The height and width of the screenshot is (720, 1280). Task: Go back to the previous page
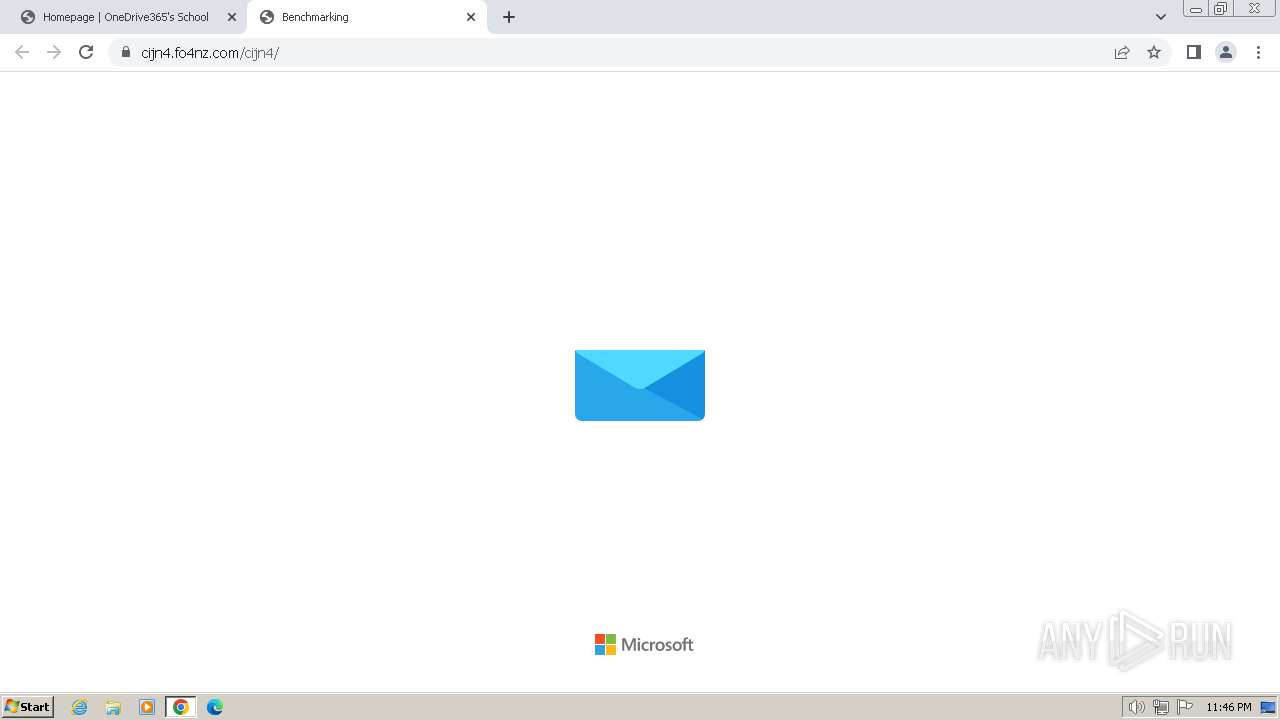[22, 52]
